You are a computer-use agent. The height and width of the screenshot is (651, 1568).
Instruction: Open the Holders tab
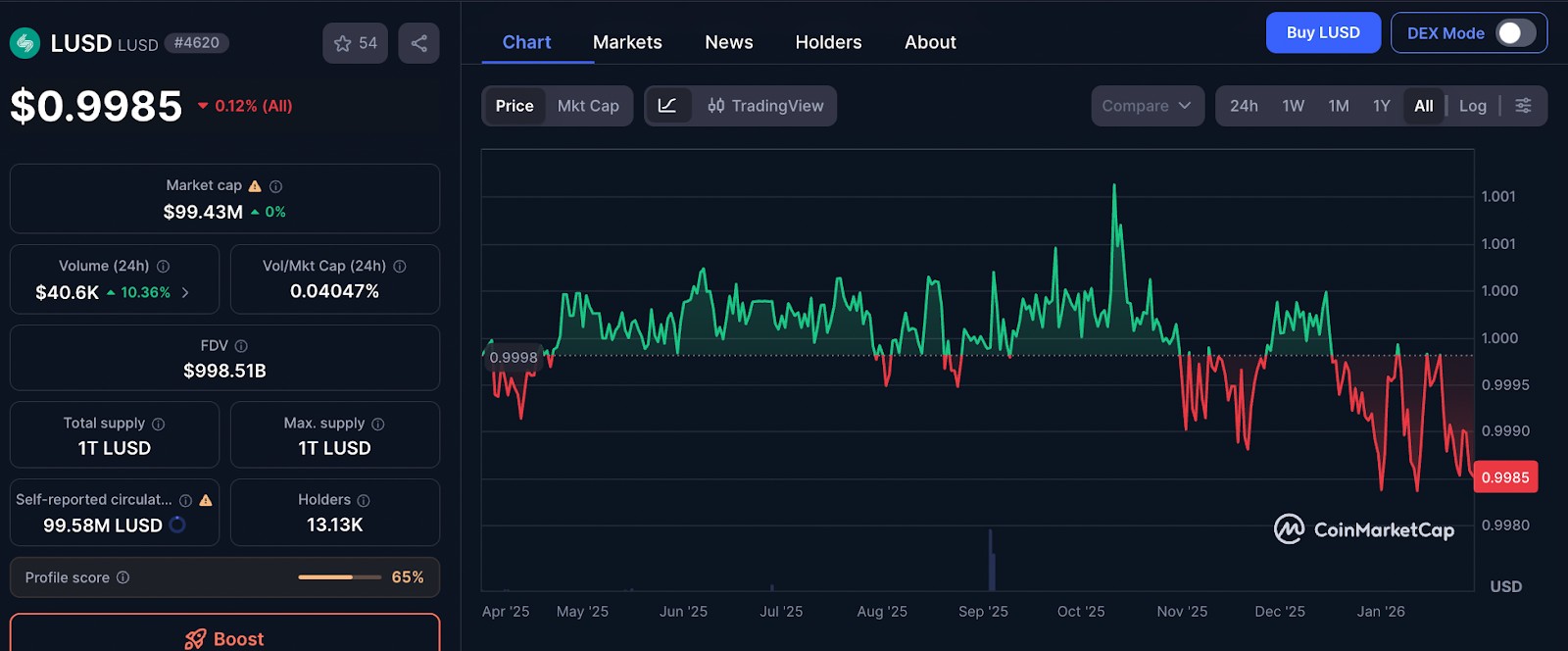coord(828,42)
